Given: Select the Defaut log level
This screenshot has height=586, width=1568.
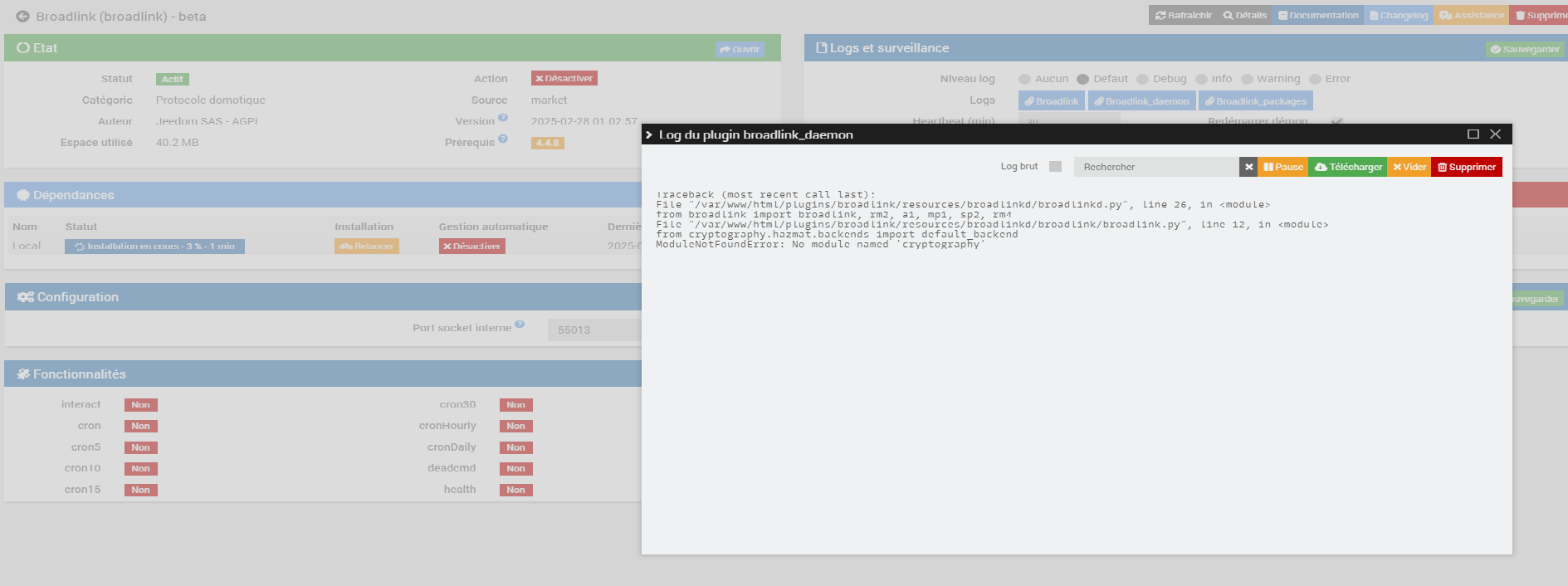Looking at the screenshot, I should tap(1082, 79).
